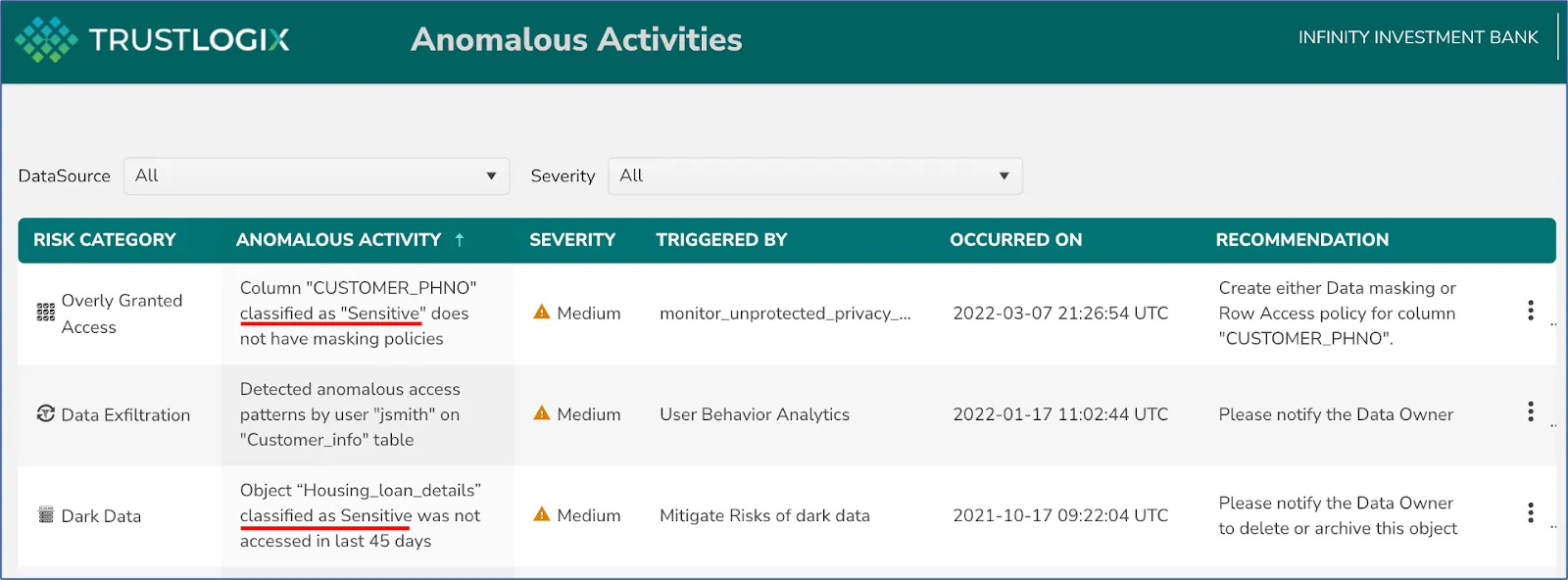Open the three-dot options icon on the first row
Screen dimensions: 1568x580
(1530, 311)
